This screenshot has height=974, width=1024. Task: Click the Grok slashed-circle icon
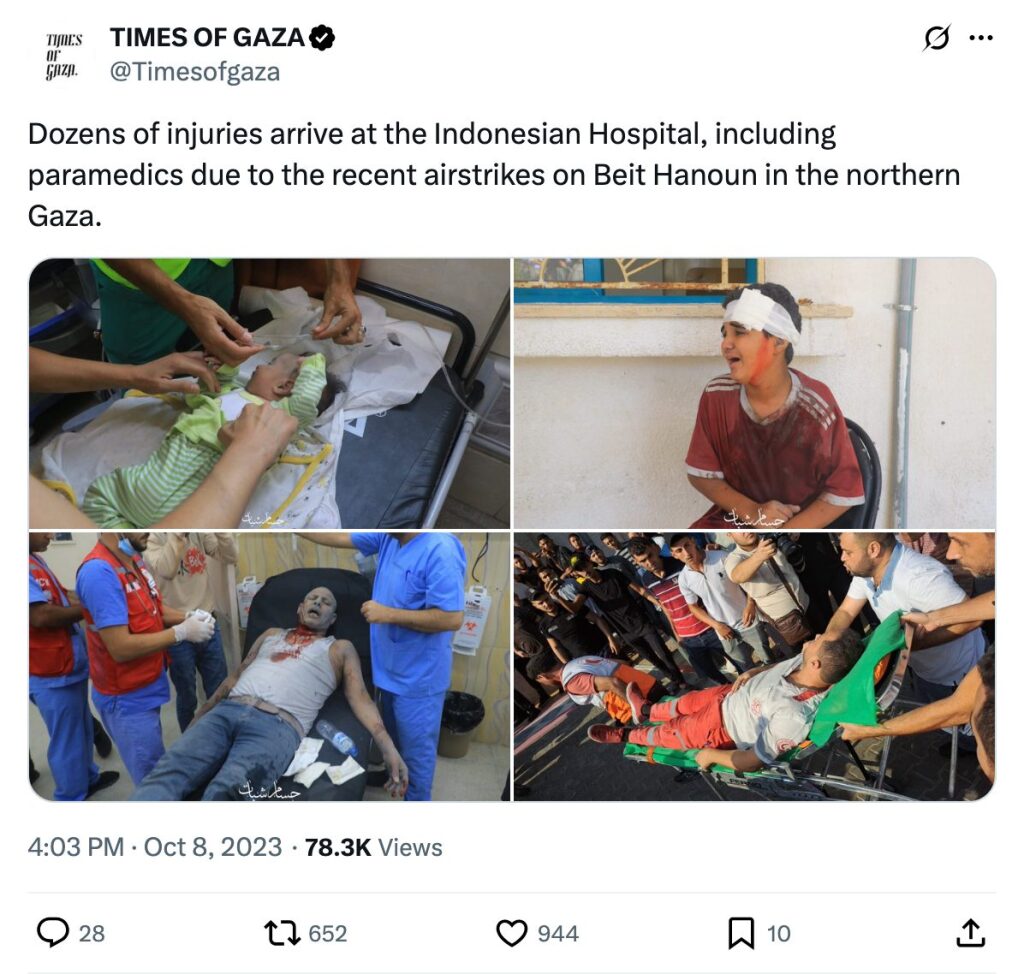pyautogui.click(x=936, y=38)
